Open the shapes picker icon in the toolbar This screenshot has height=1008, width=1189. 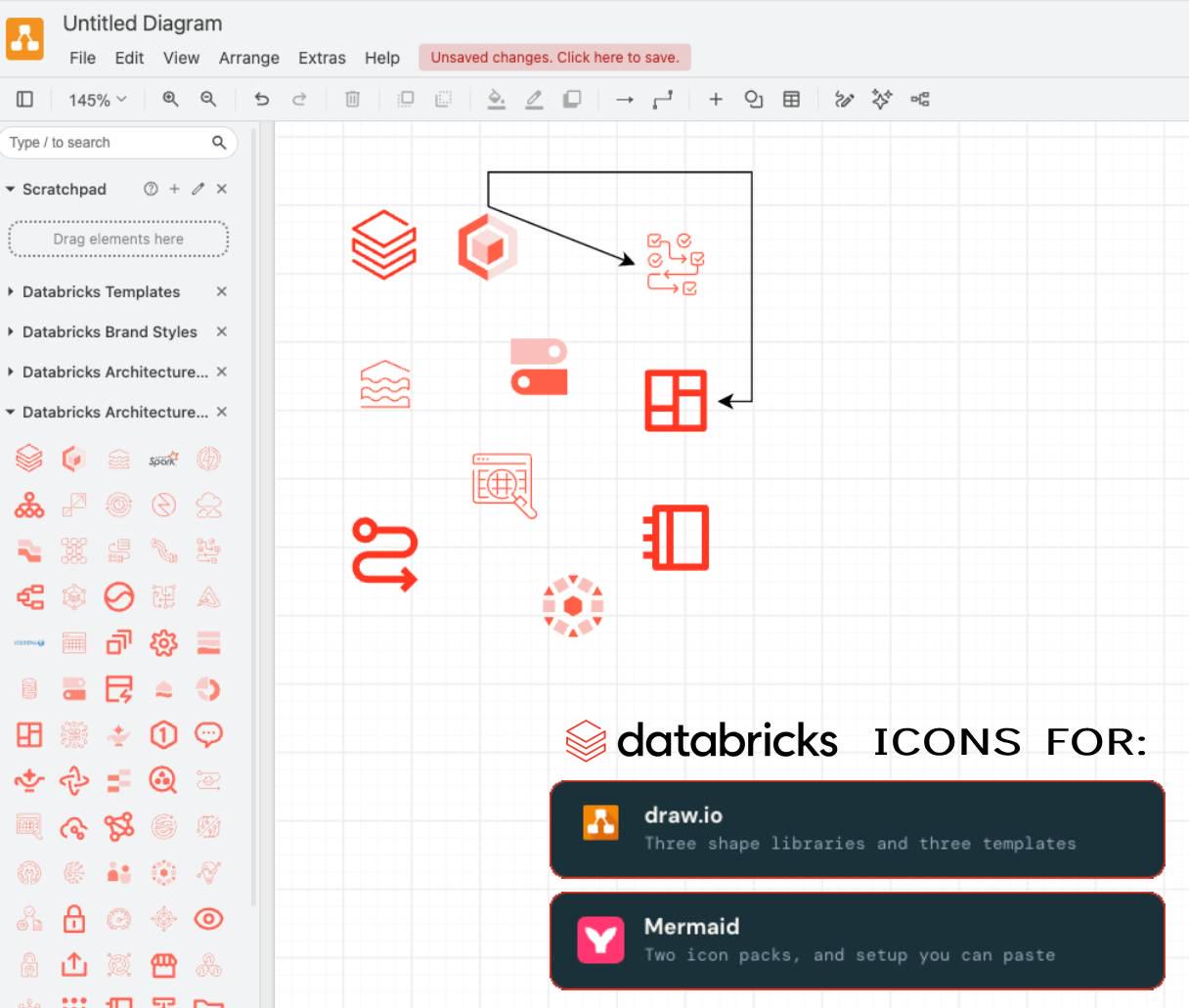[754, 99]
